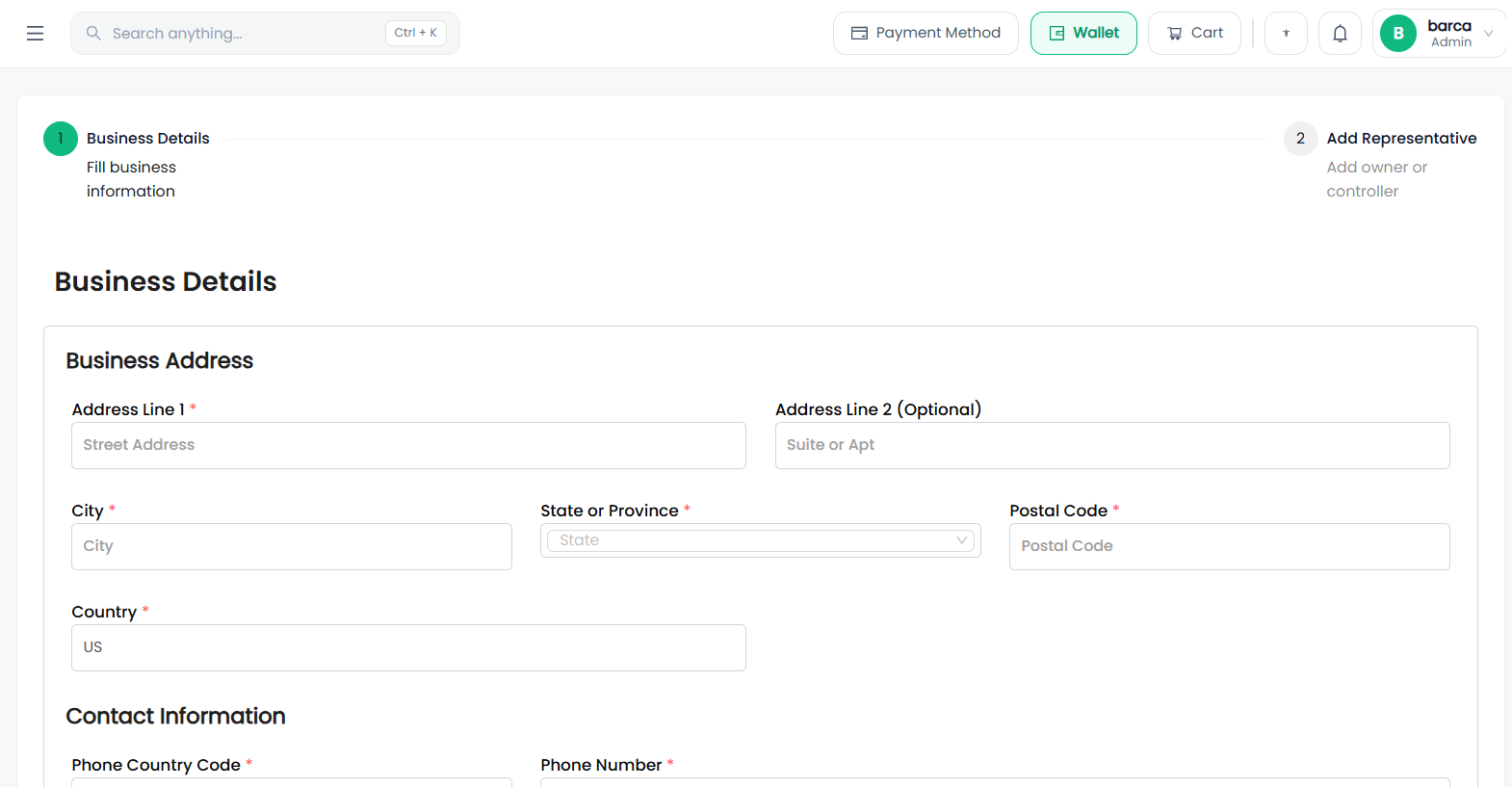The image size is (1512, 787).
Task: Click the "Business Details" page heading
Action: click(x=166, y=281)
